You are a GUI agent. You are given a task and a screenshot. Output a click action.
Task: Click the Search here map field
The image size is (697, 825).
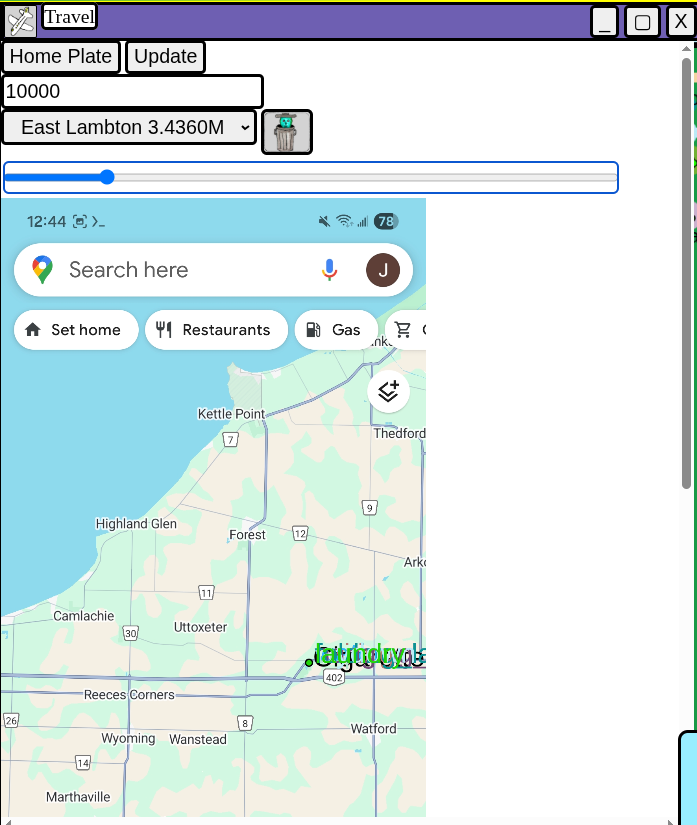click(x=180, y=270)
